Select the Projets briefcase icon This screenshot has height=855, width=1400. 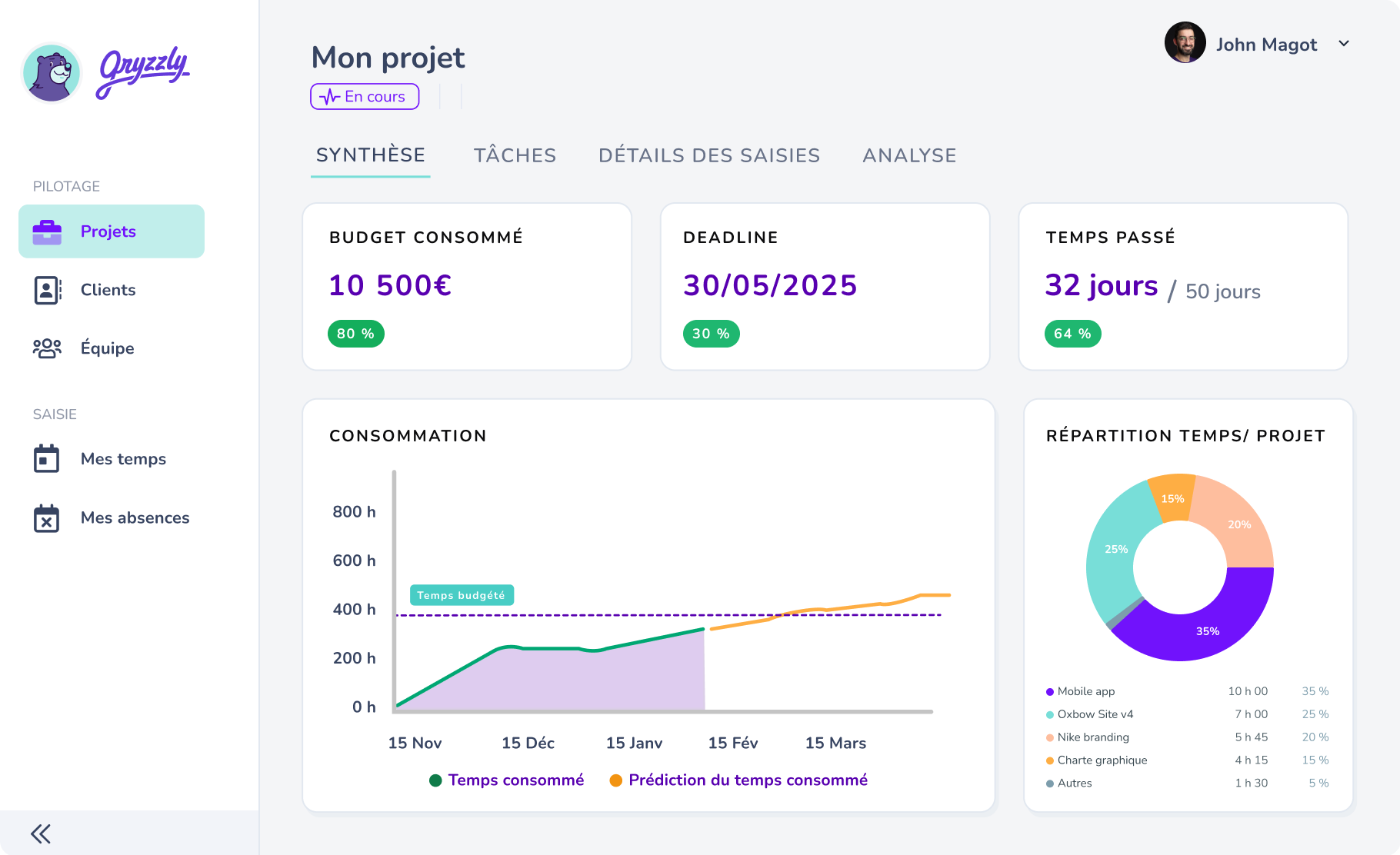(48, 231)
